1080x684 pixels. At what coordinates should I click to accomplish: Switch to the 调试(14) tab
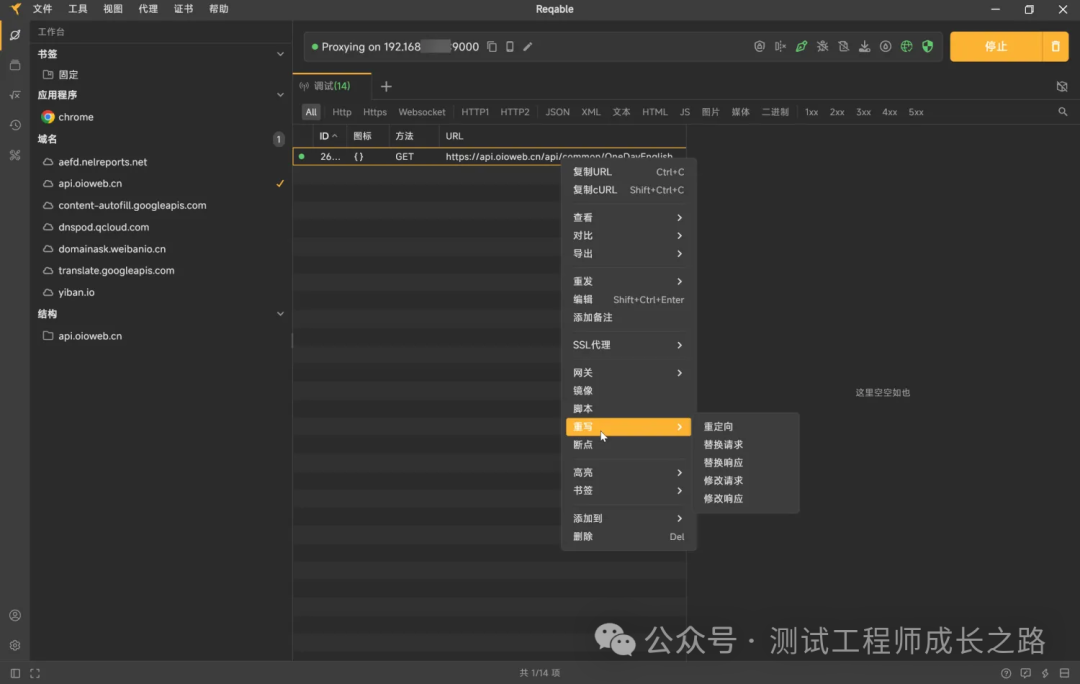point(332,86)
